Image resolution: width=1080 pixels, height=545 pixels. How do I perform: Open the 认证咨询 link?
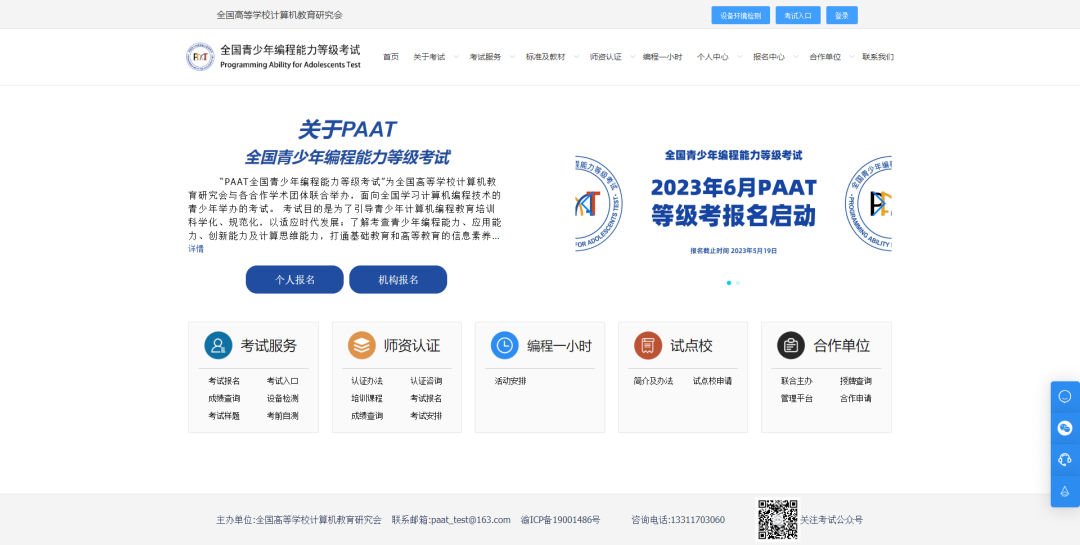coord(426,380)
